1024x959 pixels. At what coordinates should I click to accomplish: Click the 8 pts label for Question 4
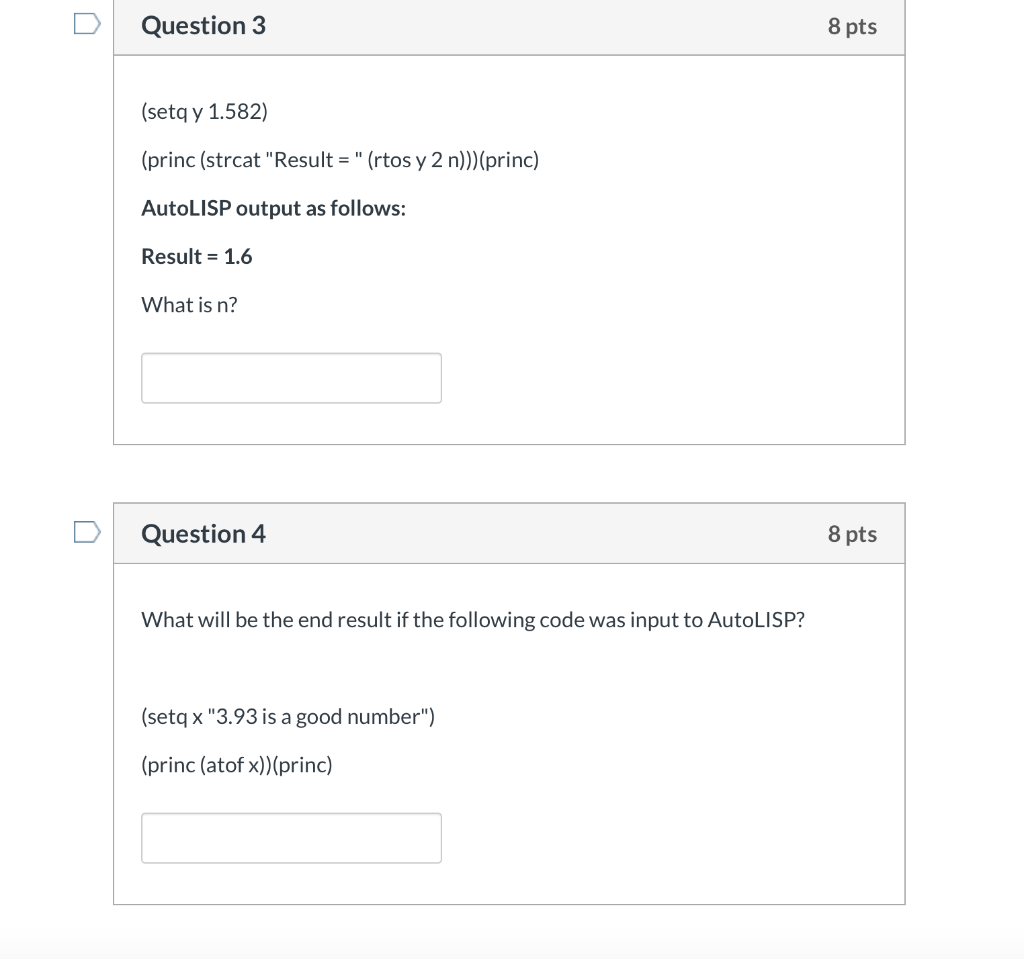click(x=851, y=534)
